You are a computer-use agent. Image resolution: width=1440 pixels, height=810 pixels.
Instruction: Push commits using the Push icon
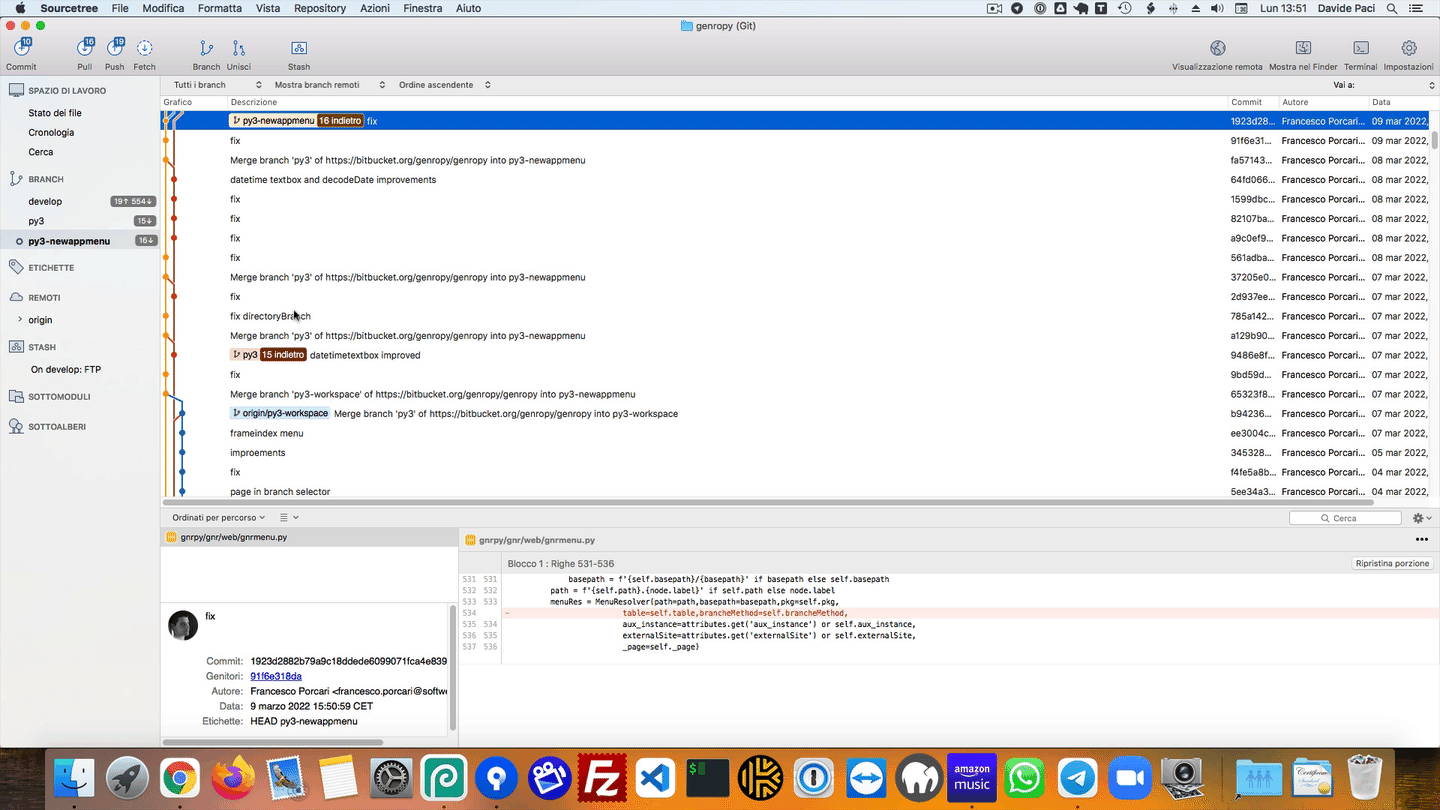pyautogui.click(x=115, y=48)
